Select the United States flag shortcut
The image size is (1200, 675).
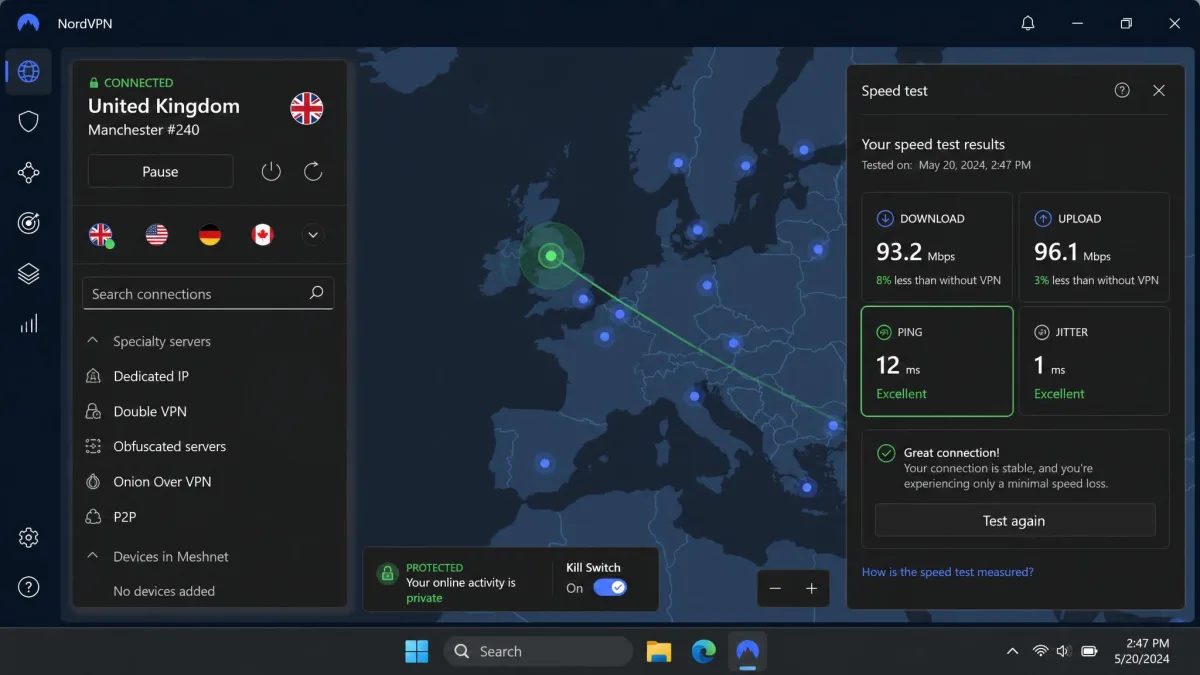[157, 235]
